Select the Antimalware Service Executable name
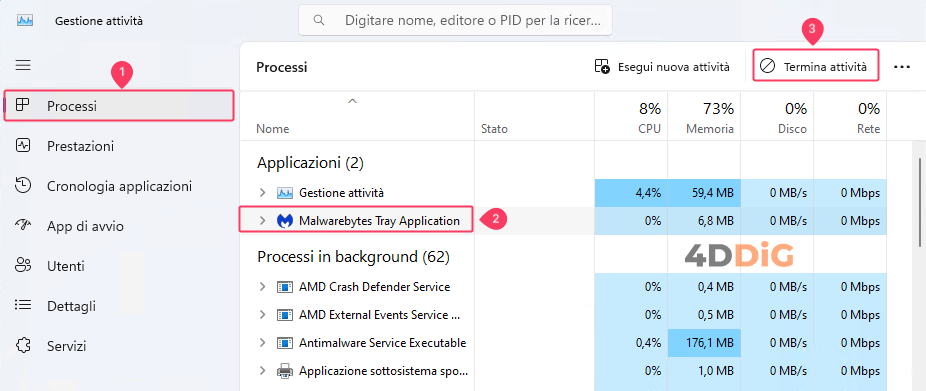Viewport: 926px width, 391px height. pyautogui.click(x=383, y=343)
